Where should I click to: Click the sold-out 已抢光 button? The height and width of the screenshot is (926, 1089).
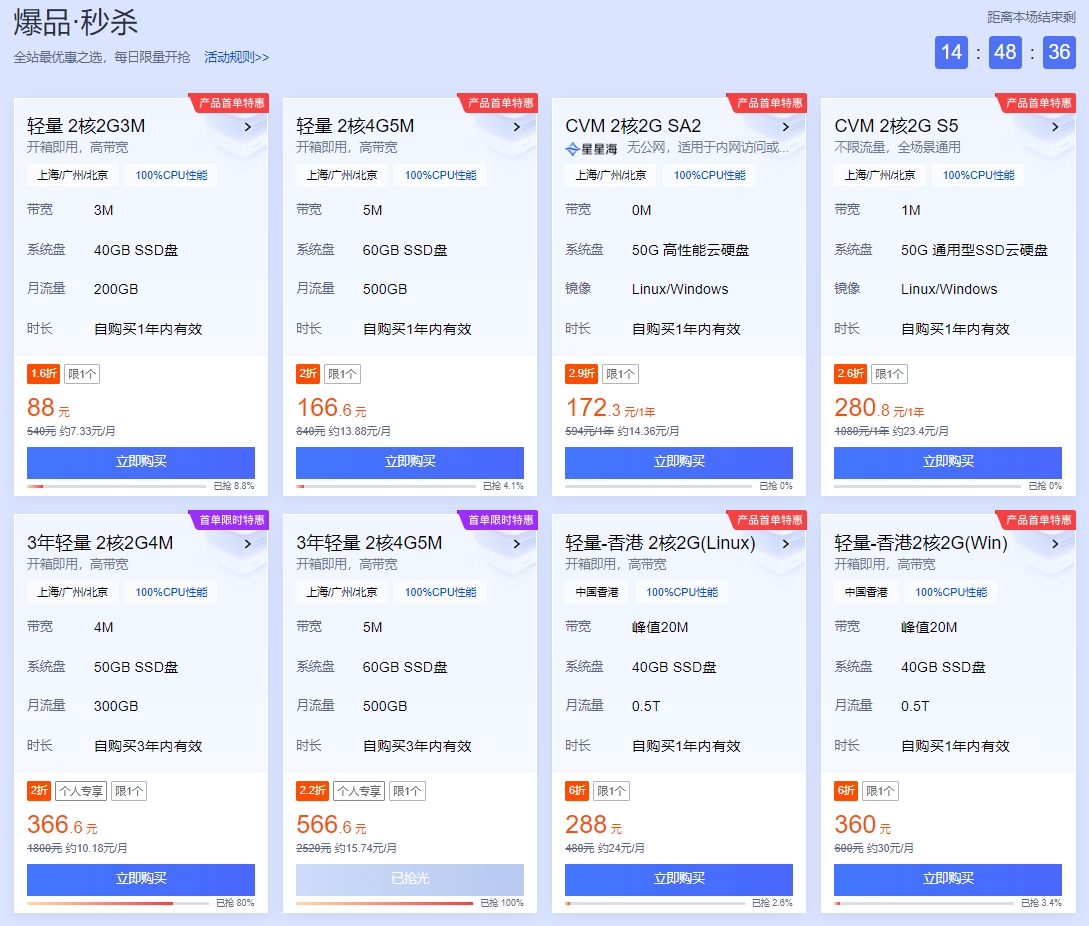410,879
